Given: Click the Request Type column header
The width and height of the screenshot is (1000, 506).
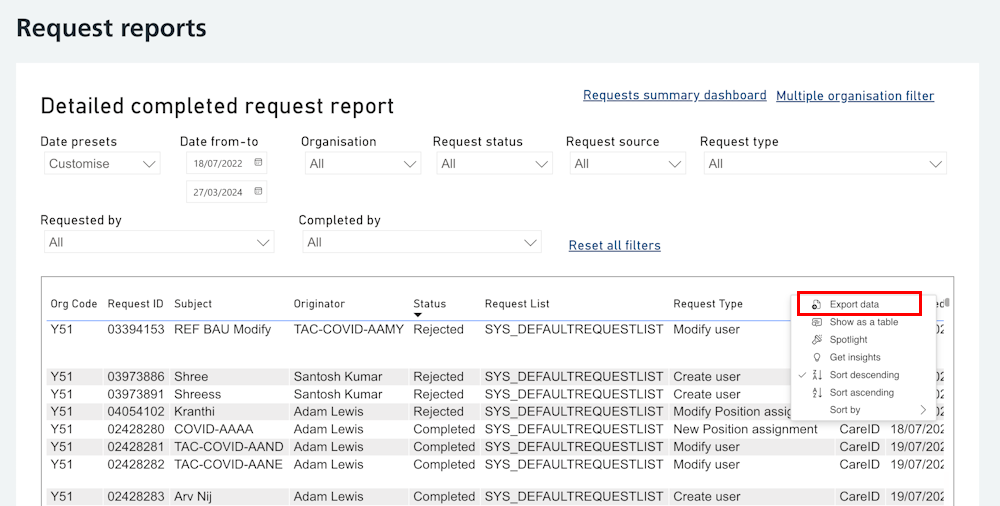Looking at the screenshot, I should pos(708,304).
